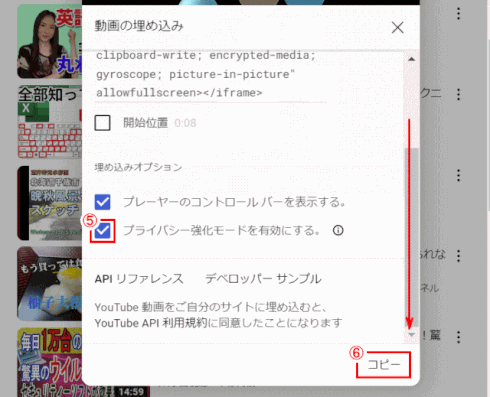Open the more-options menu for the Excel video
Screen dimensions: 490x397
459,95
